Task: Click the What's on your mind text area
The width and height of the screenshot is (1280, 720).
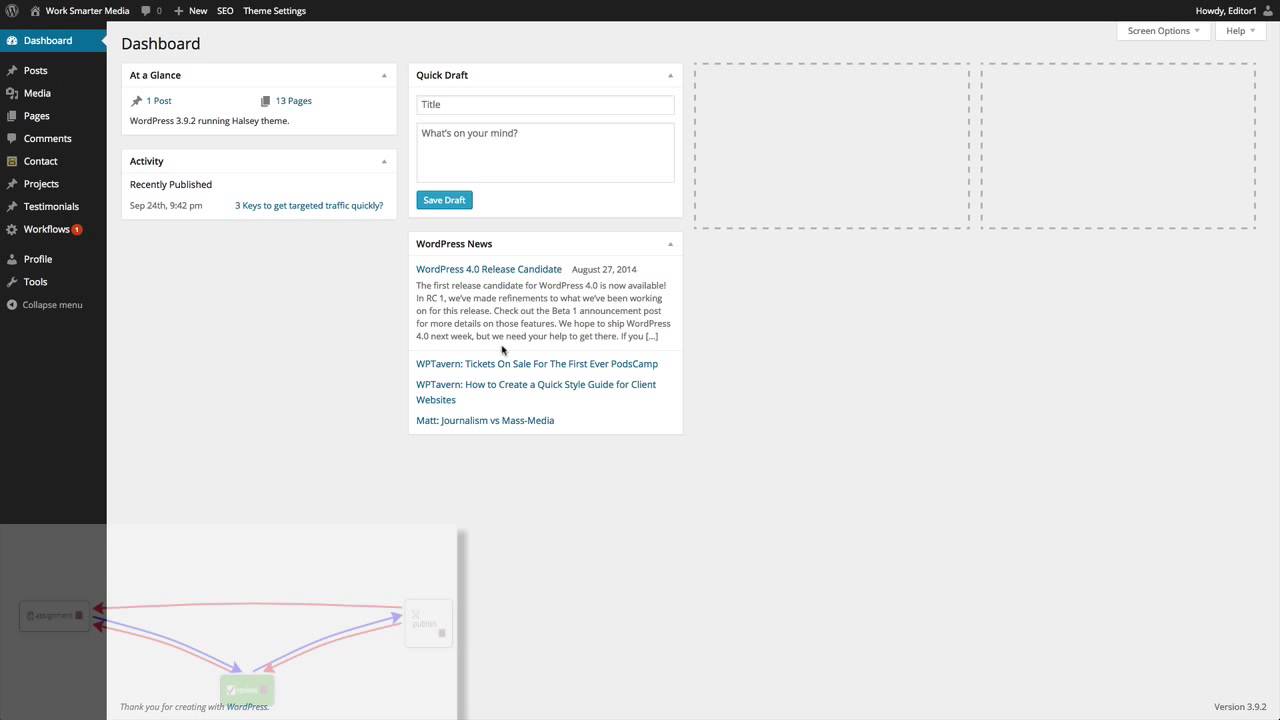Action: pos(545,153)
